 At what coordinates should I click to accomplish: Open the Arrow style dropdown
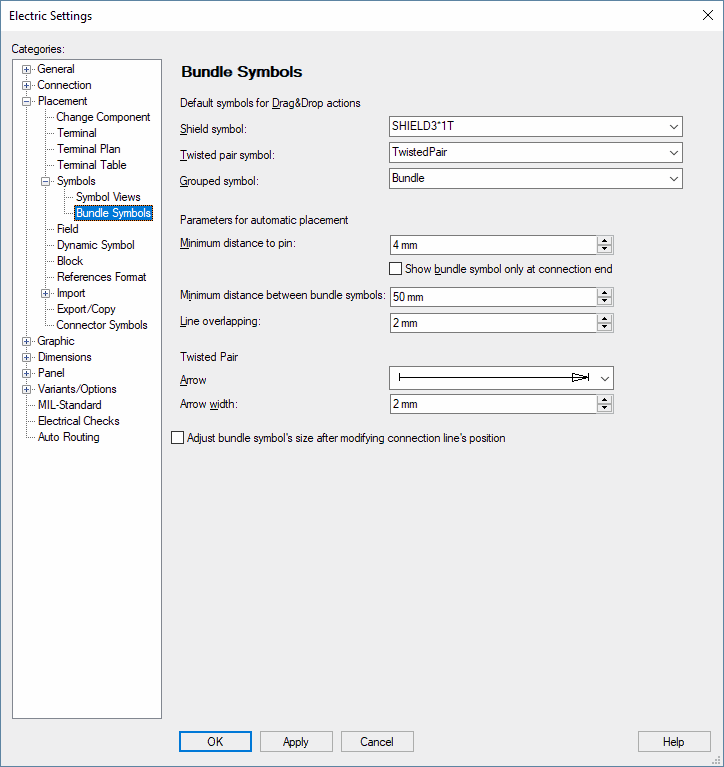pos(604,378)
